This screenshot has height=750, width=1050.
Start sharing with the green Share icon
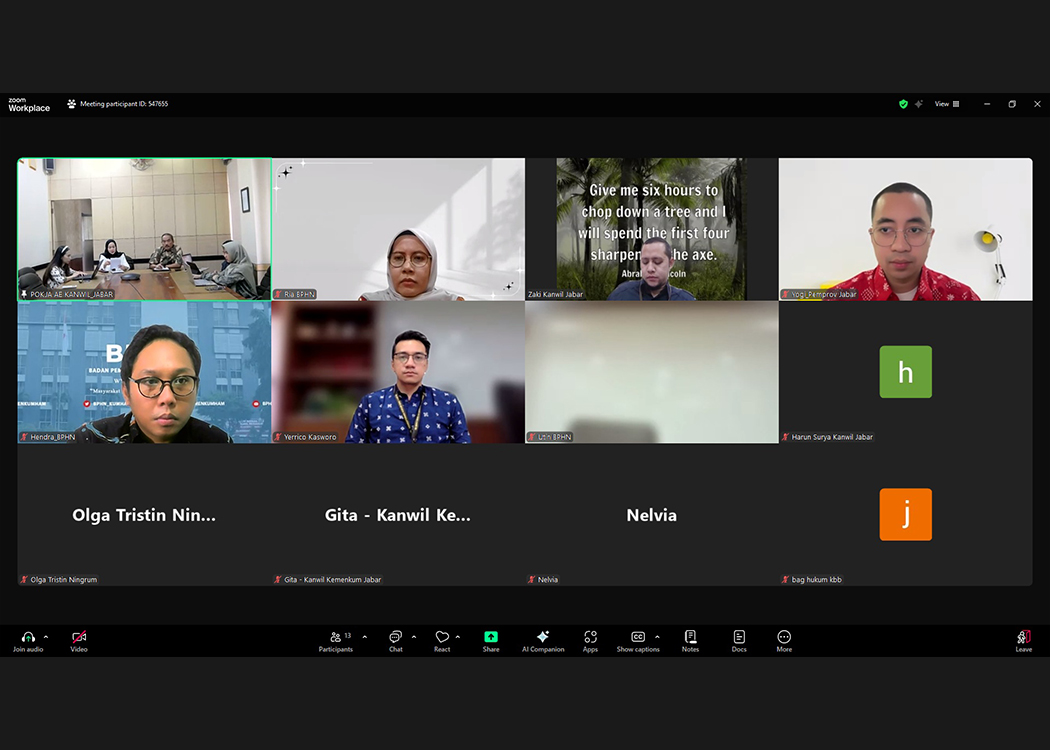point(491,638)
